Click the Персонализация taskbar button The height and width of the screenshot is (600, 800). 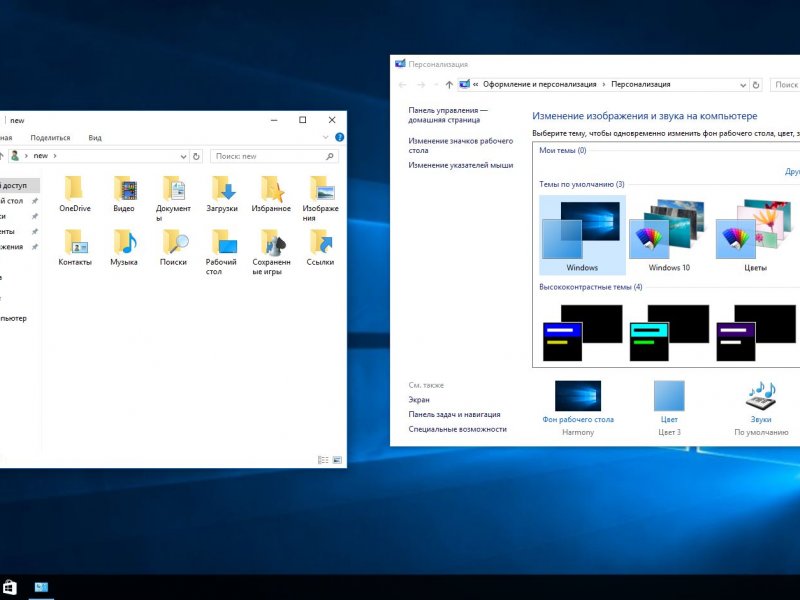41,587
